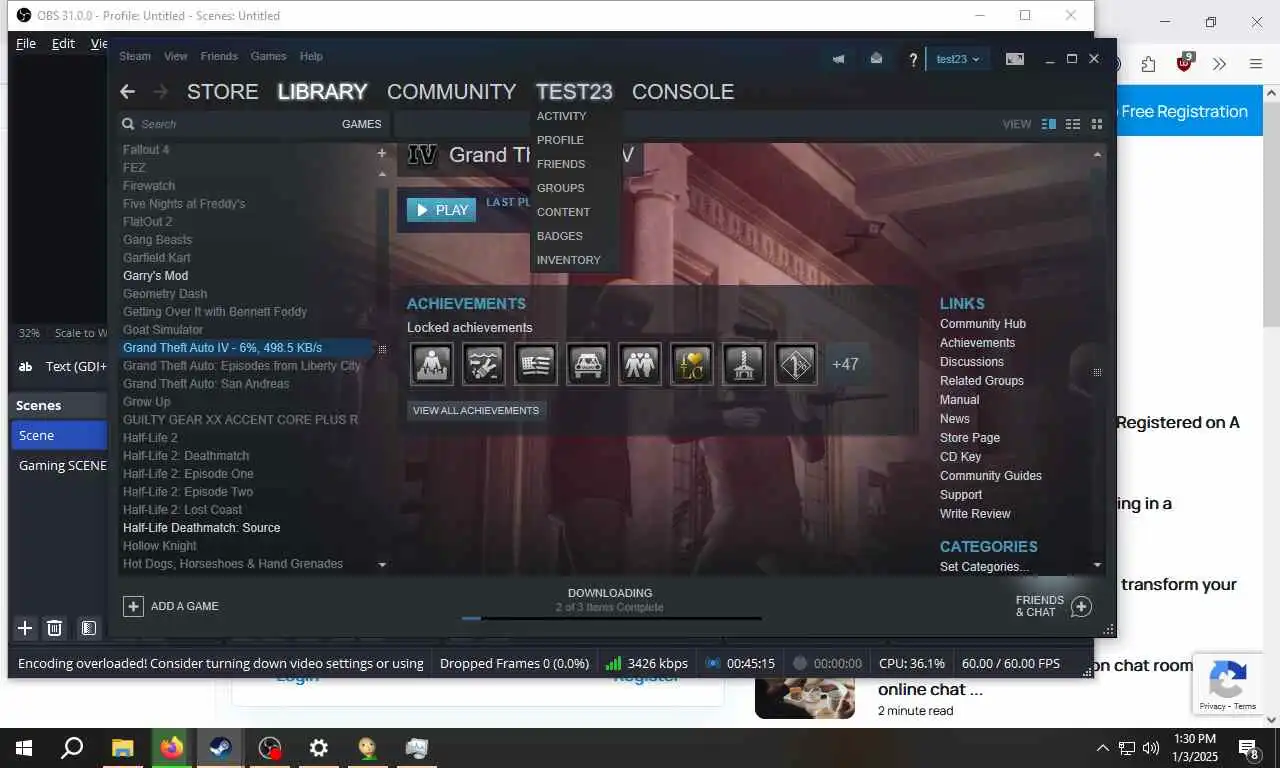The width and height of the screenshot is (1280, 768).
Task: Click the PLAY button
Action: pyautogui.click(x=441, y=210)
